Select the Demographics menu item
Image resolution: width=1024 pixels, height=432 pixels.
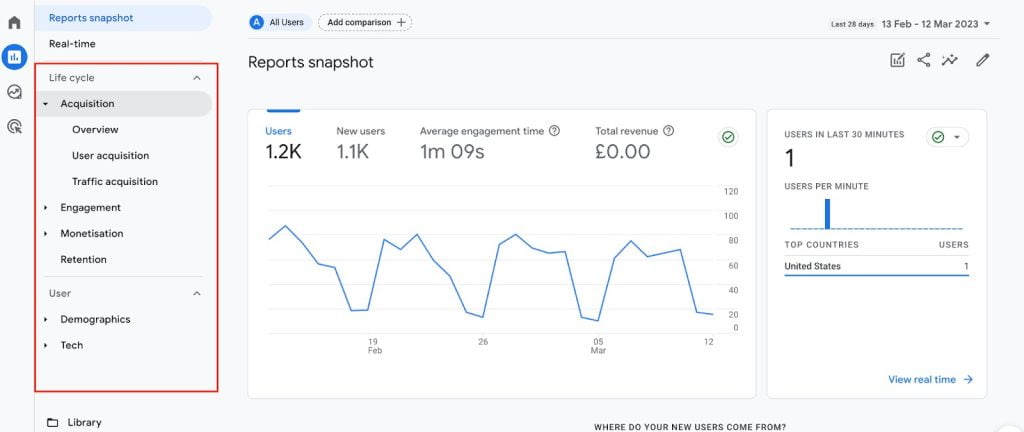[x=95, y=320]
